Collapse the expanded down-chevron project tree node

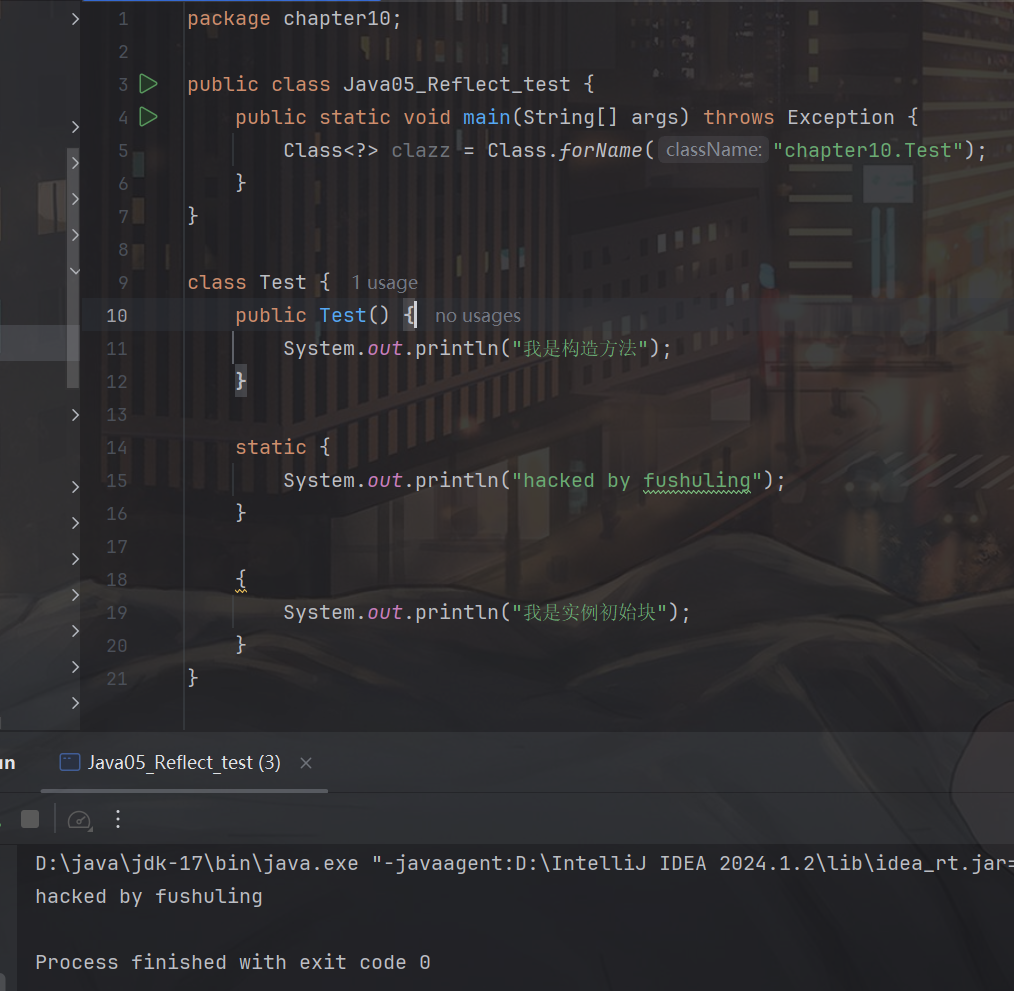(75, 270)
